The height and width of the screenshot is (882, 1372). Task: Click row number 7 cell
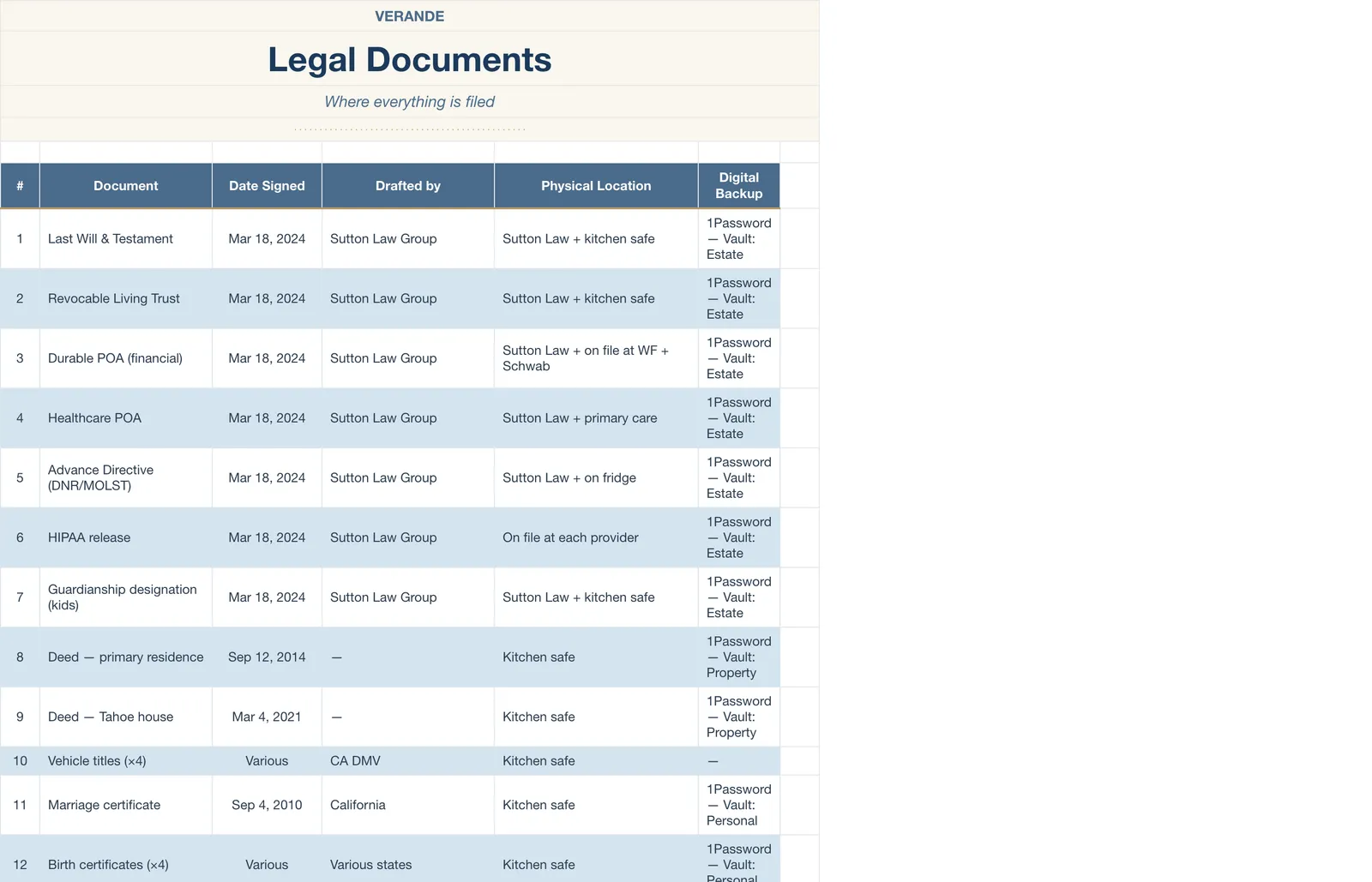[20, 597]
